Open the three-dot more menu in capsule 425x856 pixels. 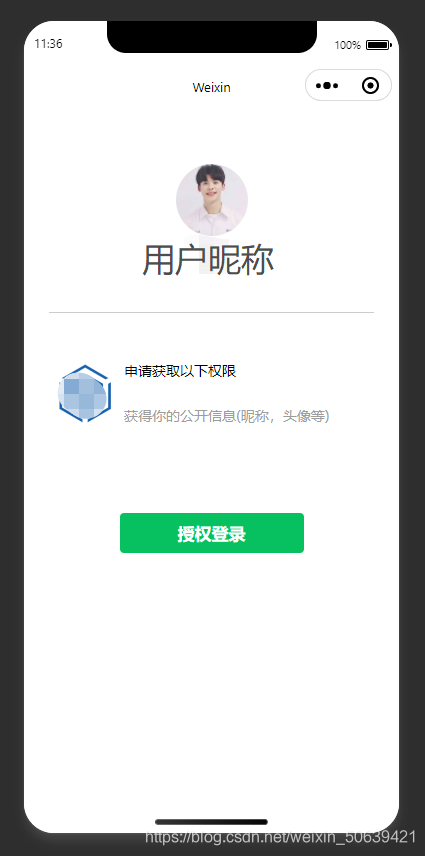coord(327,86)
